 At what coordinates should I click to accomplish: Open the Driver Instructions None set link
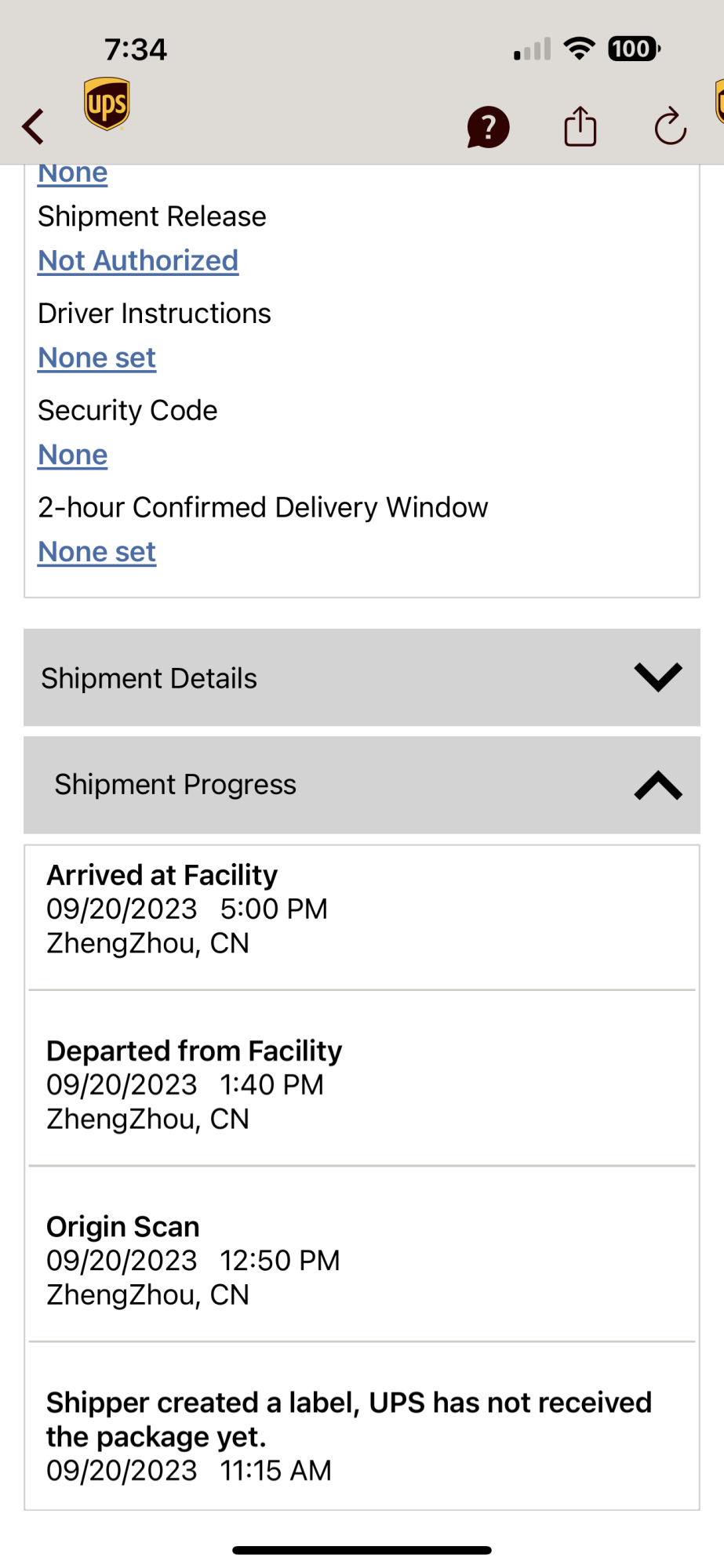pos(97,358)
